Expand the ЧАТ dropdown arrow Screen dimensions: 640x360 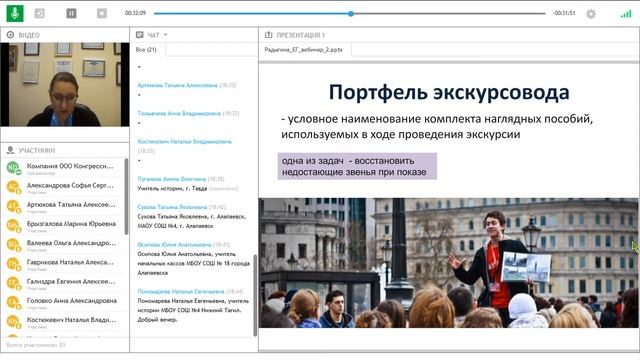click(x=166, y=35)
